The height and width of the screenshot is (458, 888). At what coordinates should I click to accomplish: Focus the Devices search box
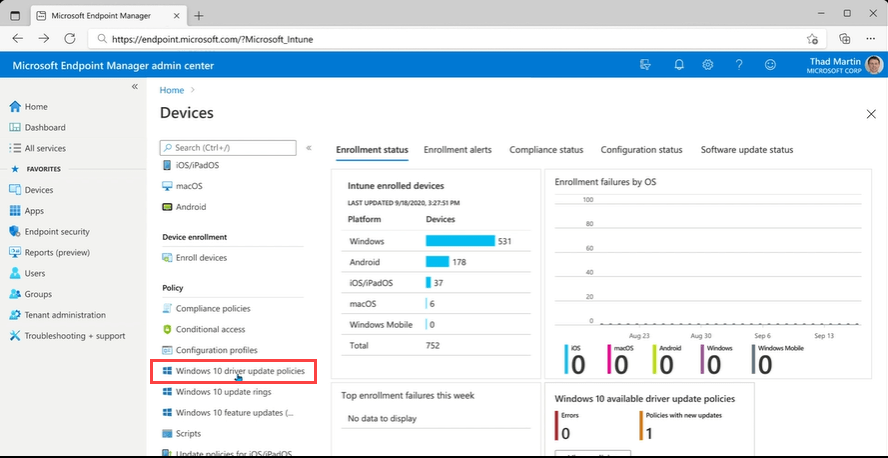228,148
